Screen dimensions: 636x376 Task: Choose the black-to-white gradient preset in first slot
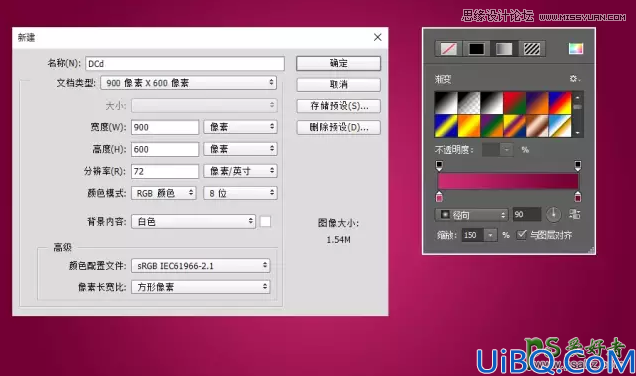[x=446, y=103]
